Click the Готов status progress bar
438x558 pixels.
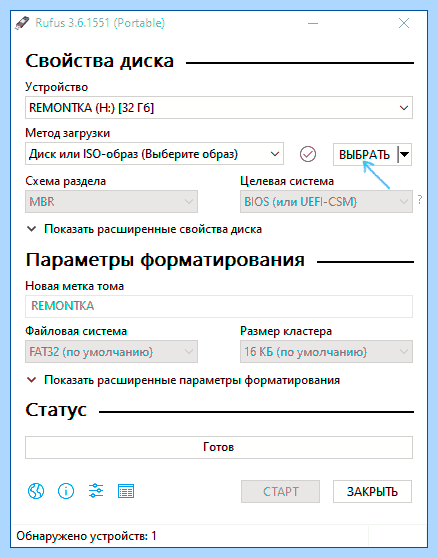[x=219, y=447]
